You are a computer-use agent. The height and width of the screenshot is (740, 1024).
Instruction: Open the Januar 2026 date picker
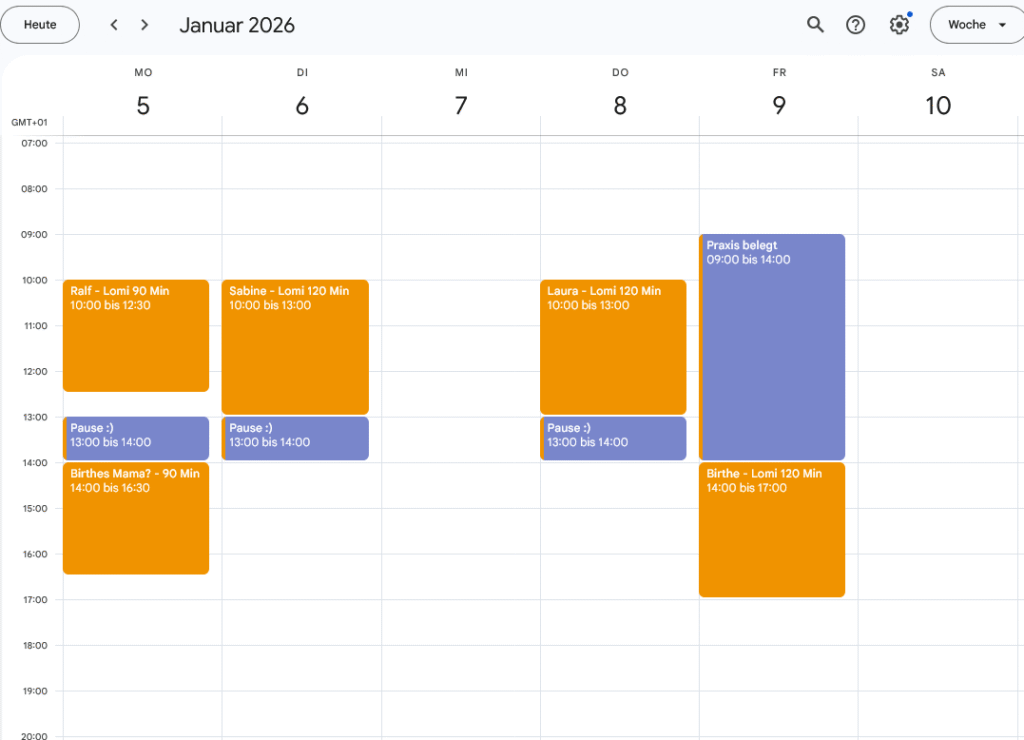point(237,25)
